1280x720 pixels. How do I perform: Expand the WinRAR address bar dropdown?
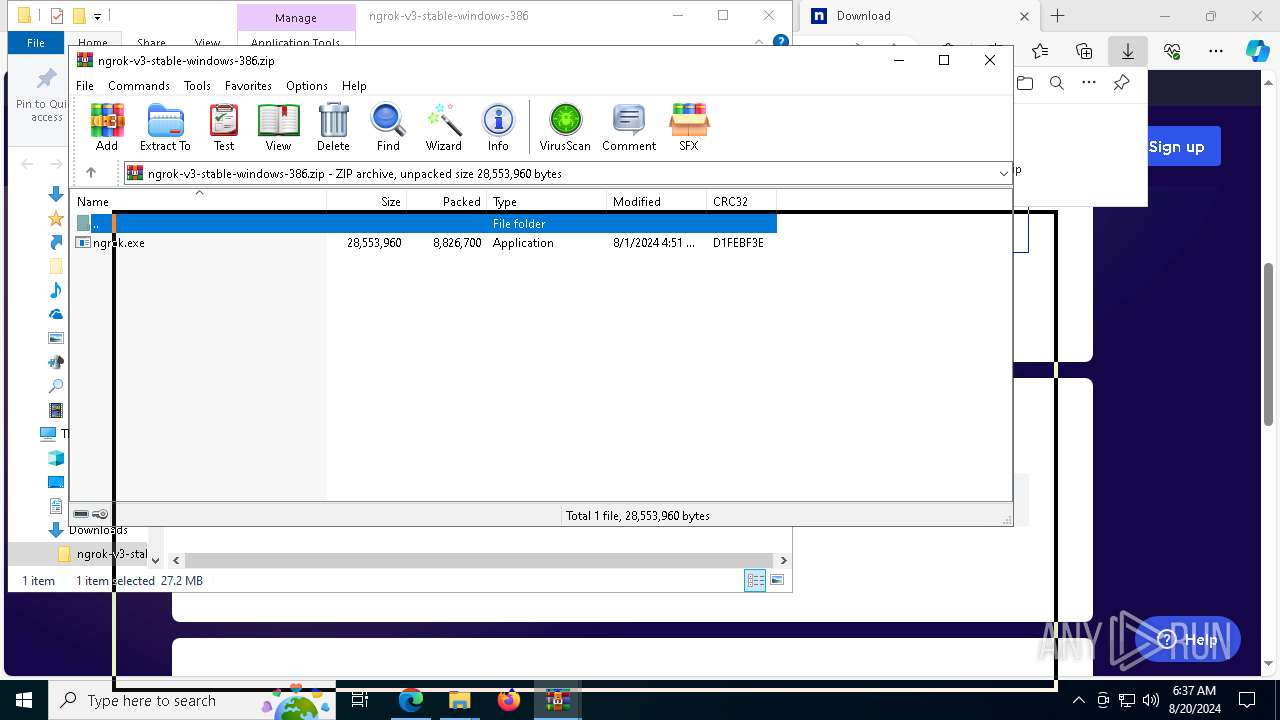click(x=1003, y=173)
